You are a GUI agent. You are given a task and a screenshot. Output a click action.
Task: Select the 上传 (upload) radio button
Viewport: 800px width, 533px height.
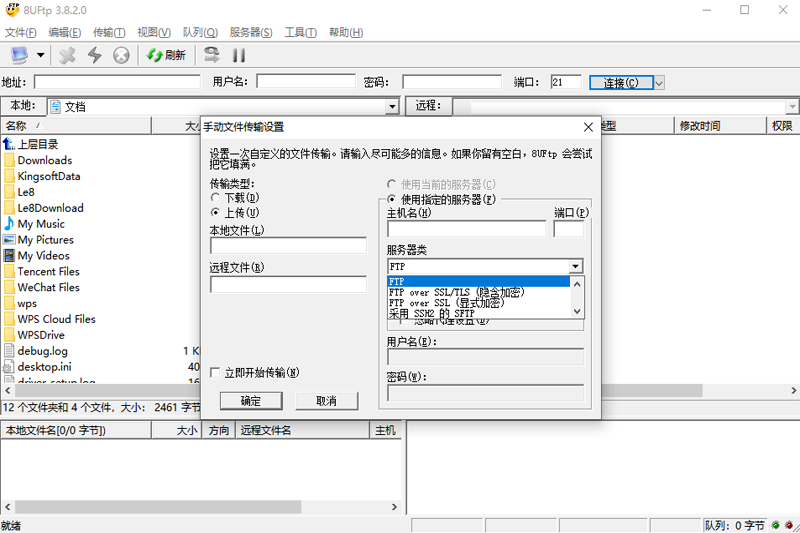click(x=215, y=212)
